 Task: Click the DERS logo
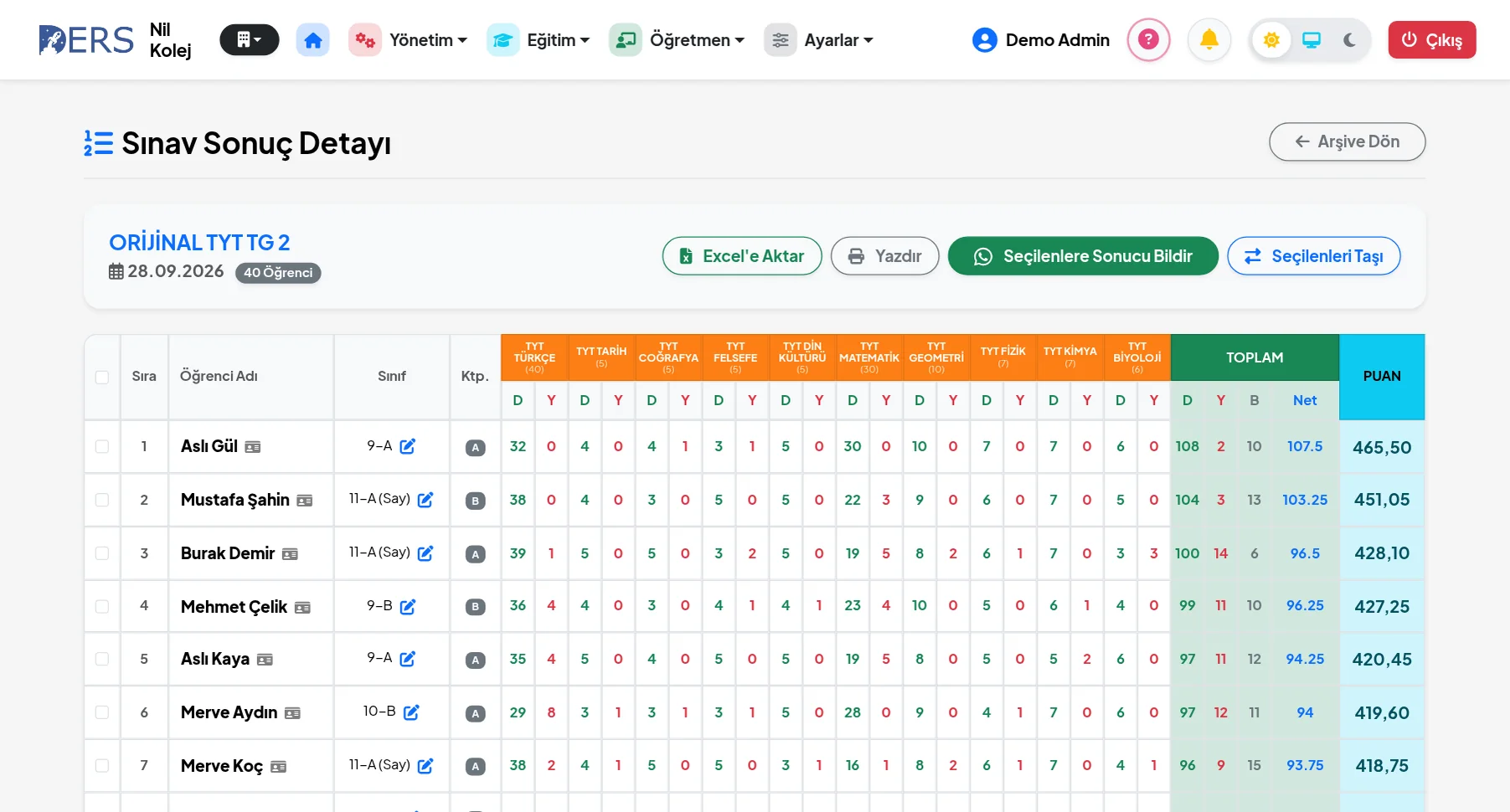click(x=86, y=40)
